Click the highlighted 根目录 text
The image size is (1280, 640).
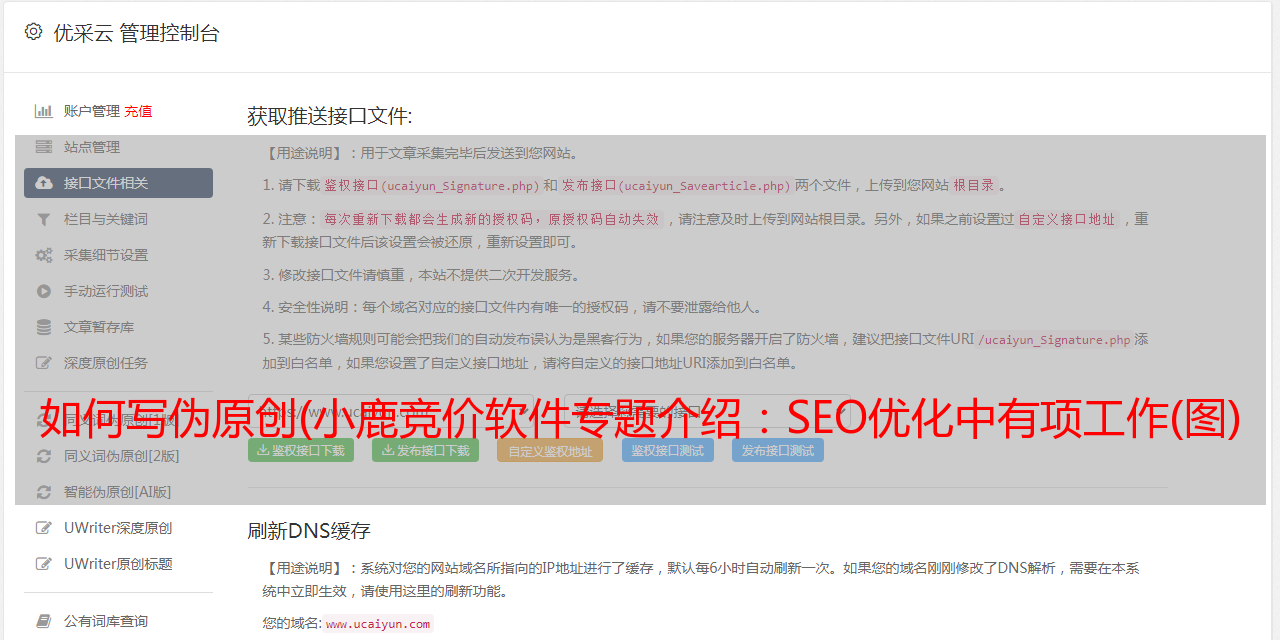974,185
